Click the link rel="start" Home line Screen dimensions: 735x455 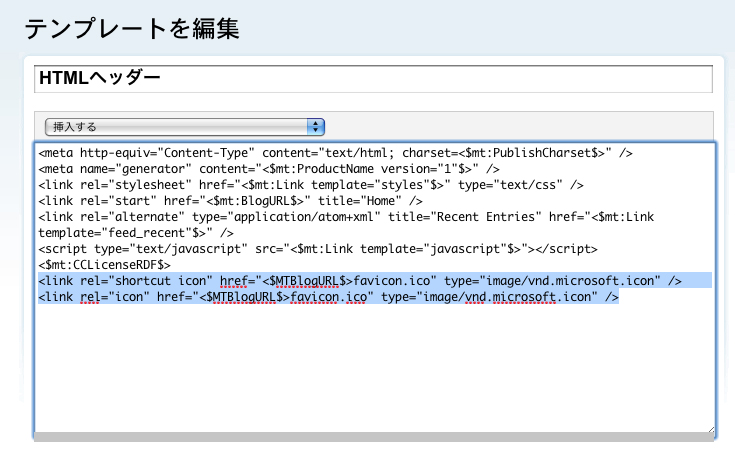pos(230,201)
